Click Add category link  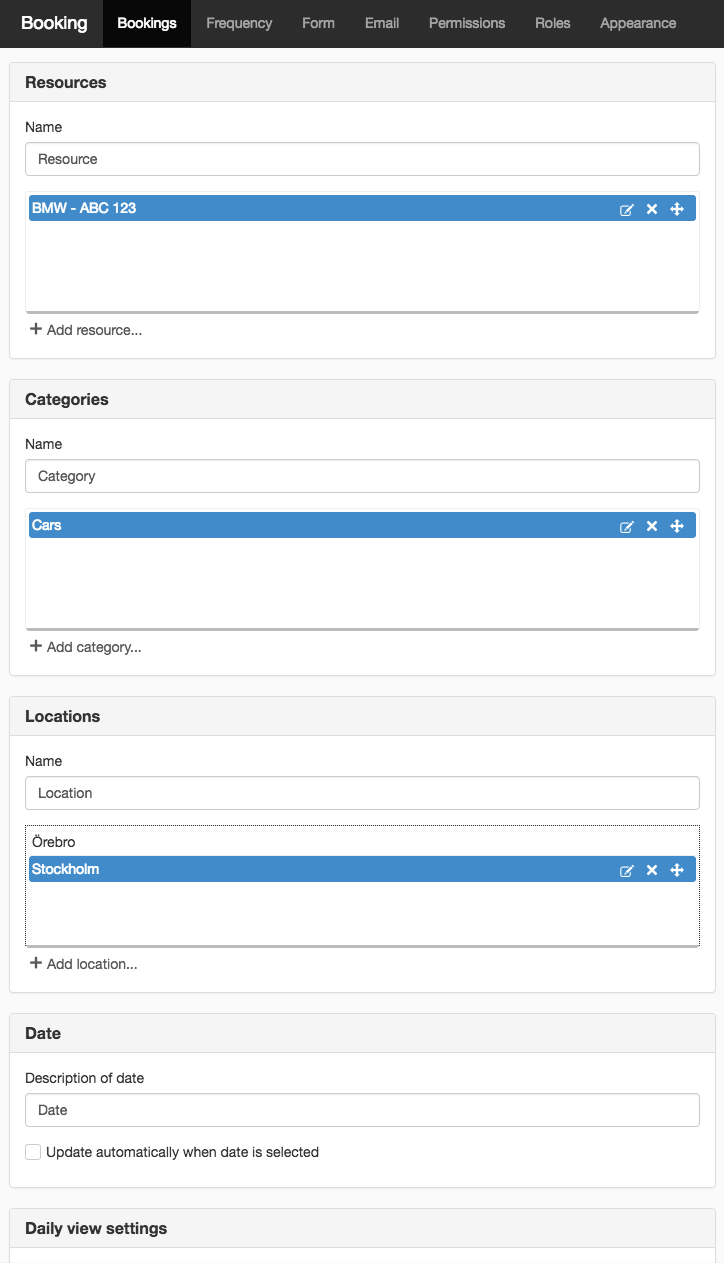[86, 647]
